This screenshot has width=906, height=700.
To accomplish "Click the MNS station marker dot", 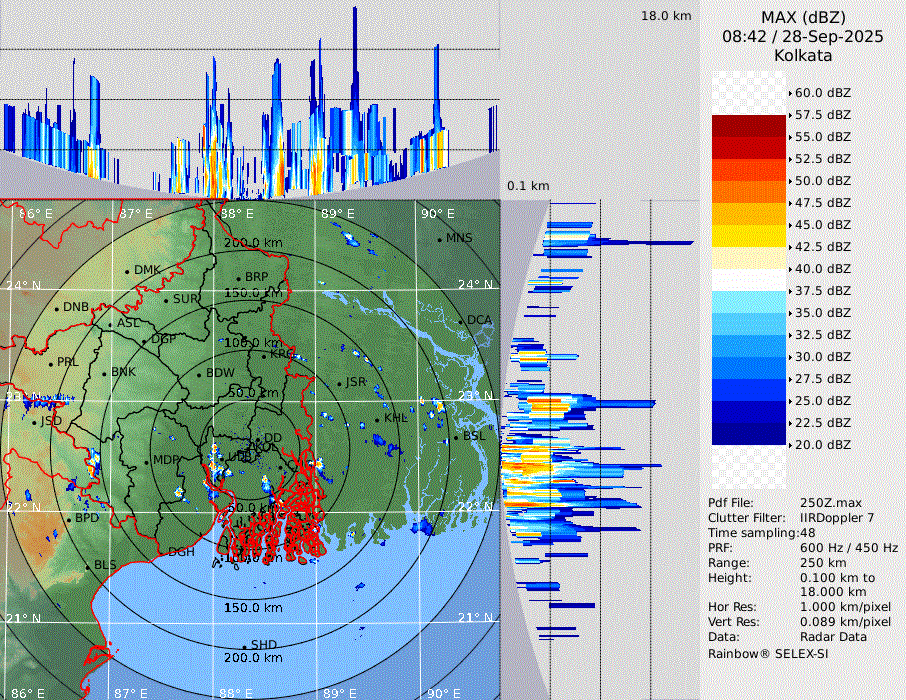I will pos(440,239).
